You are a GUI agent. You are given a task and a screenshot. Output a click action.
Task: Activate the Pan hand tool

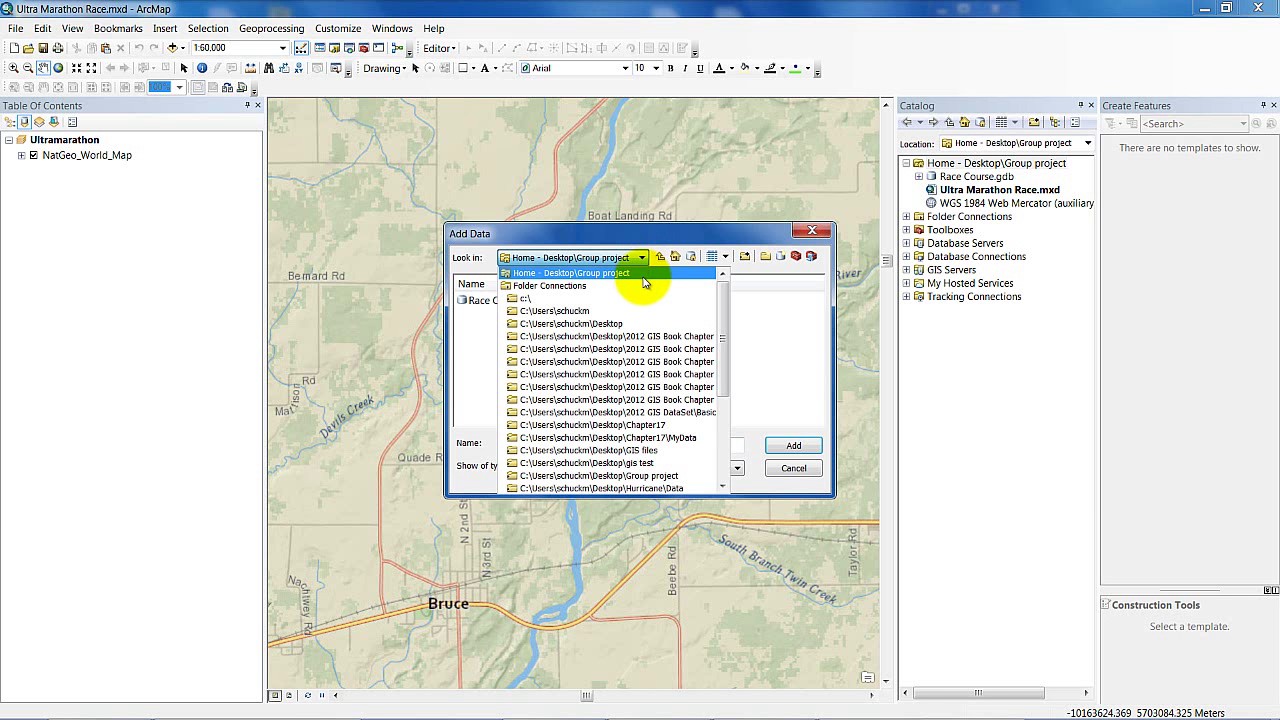[43, 68]
